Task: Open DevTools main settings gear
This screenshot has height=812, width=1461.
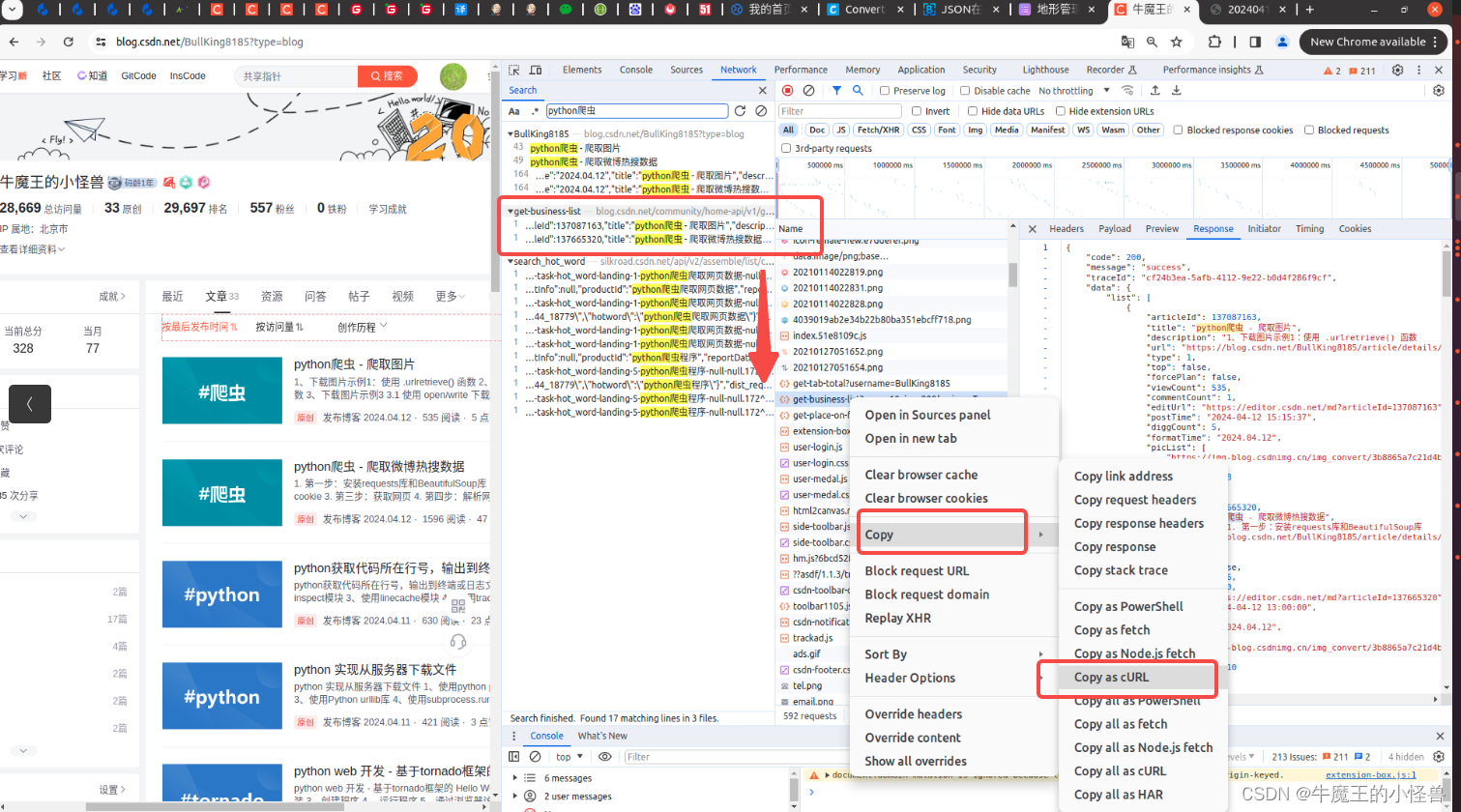Action: 1397,71
